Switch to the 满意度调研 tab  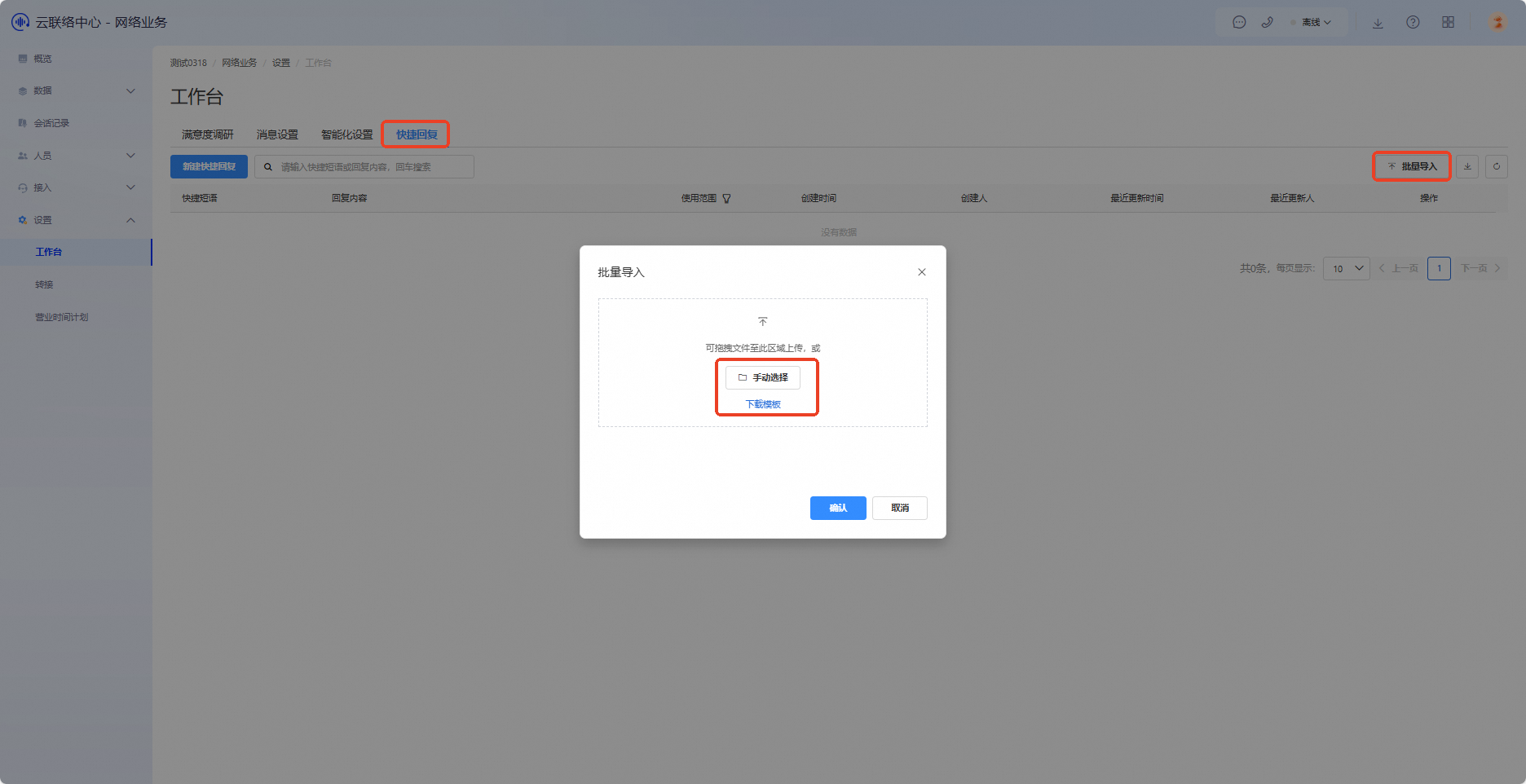click(208, 134)
